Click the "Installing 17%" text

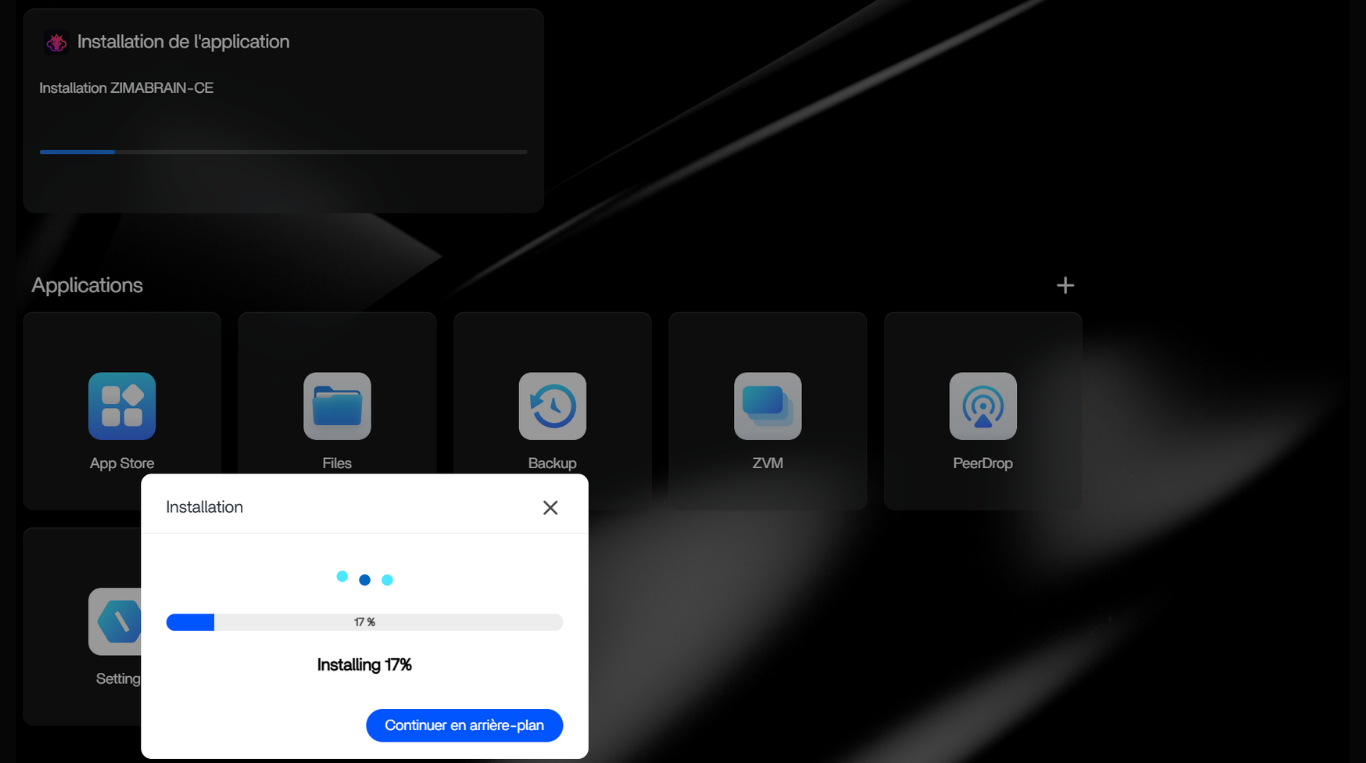364,665
